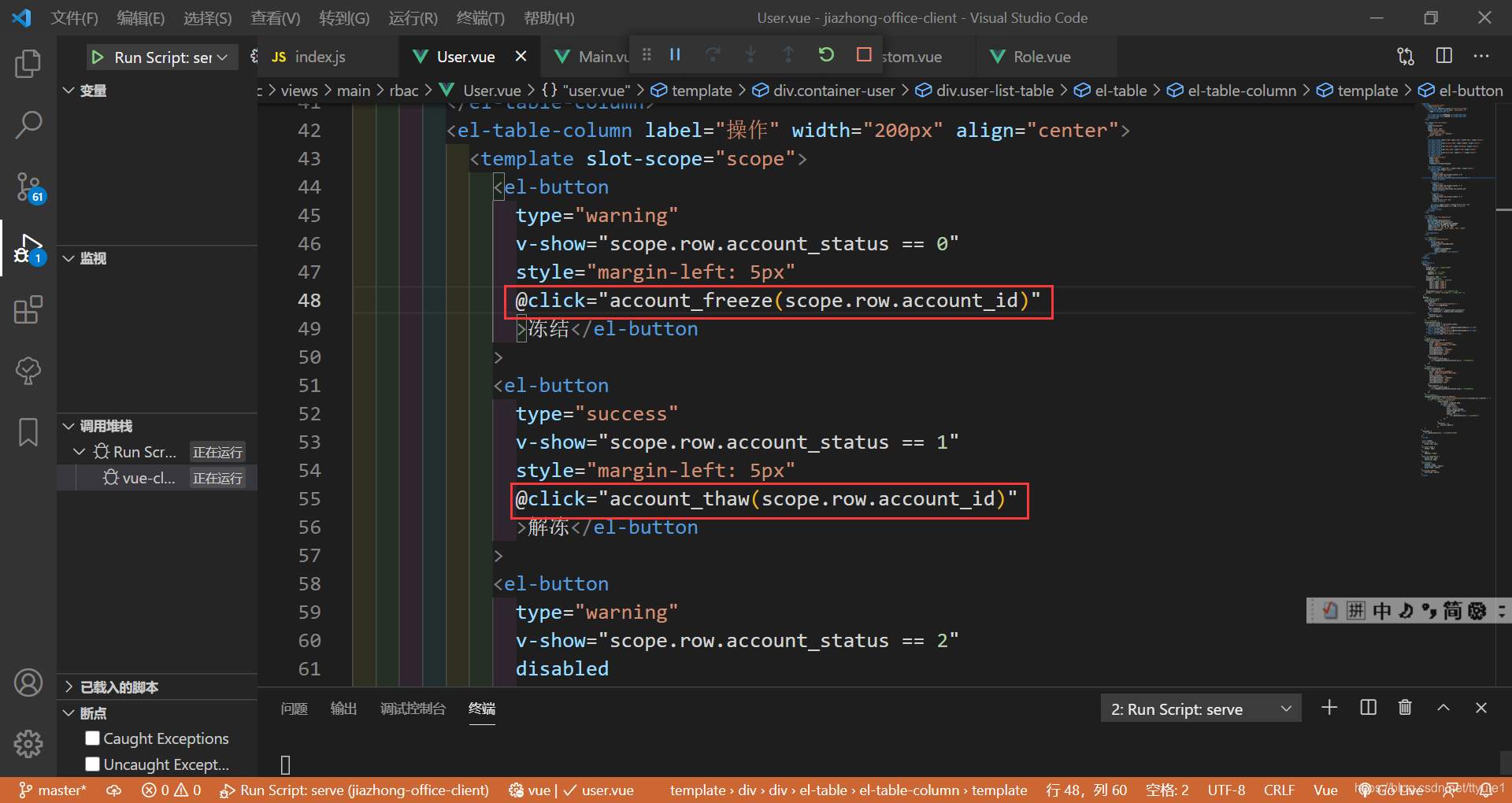
Task: Open the 编辑(E) menu
Action: tap(140, 17)
